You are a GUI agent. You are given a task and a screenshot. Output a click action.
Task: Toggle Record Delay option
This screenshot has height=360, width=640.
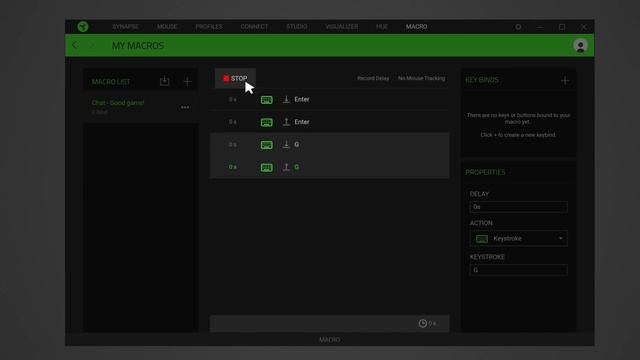(373, 78)
